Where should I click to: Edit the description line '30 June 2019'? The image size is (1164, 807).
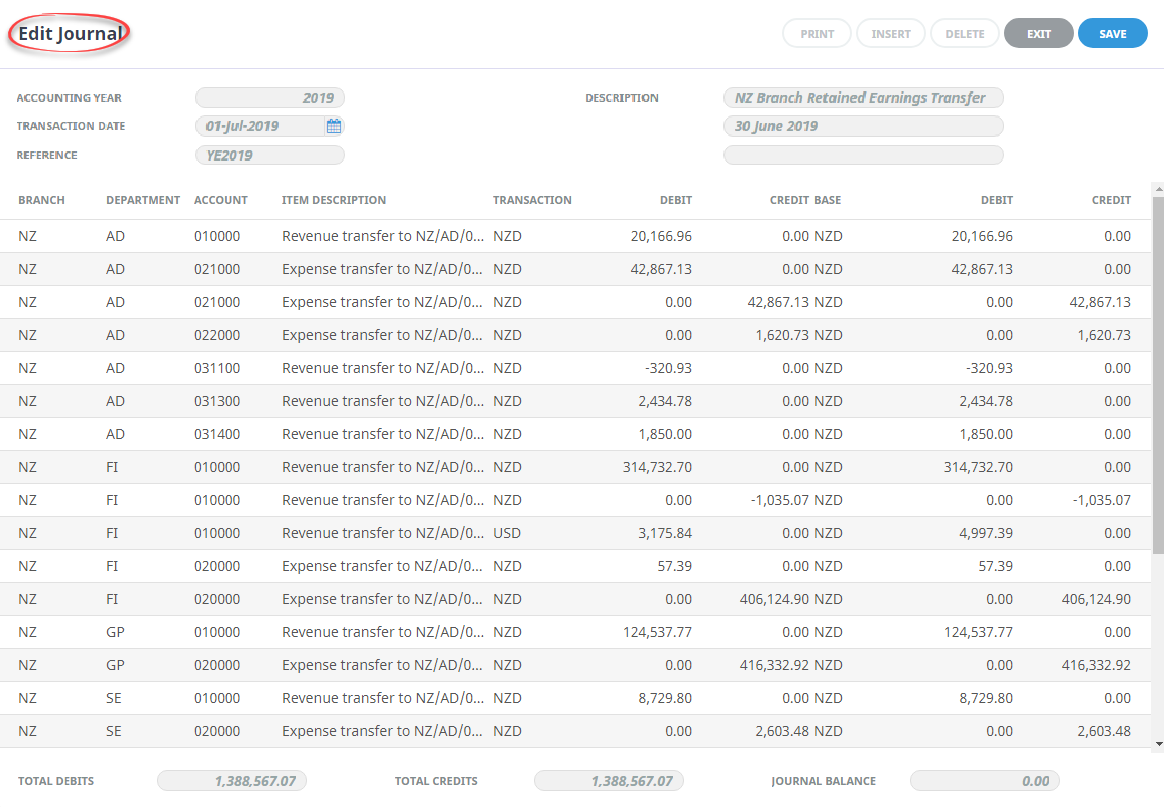coord(863,126)
